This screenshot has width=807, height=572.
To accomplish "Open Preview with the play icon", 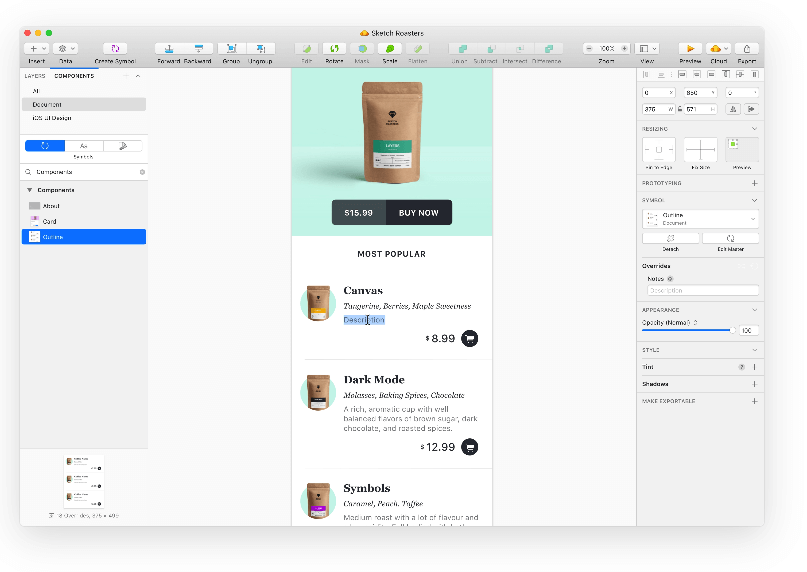I will click(x=690, y=48).
